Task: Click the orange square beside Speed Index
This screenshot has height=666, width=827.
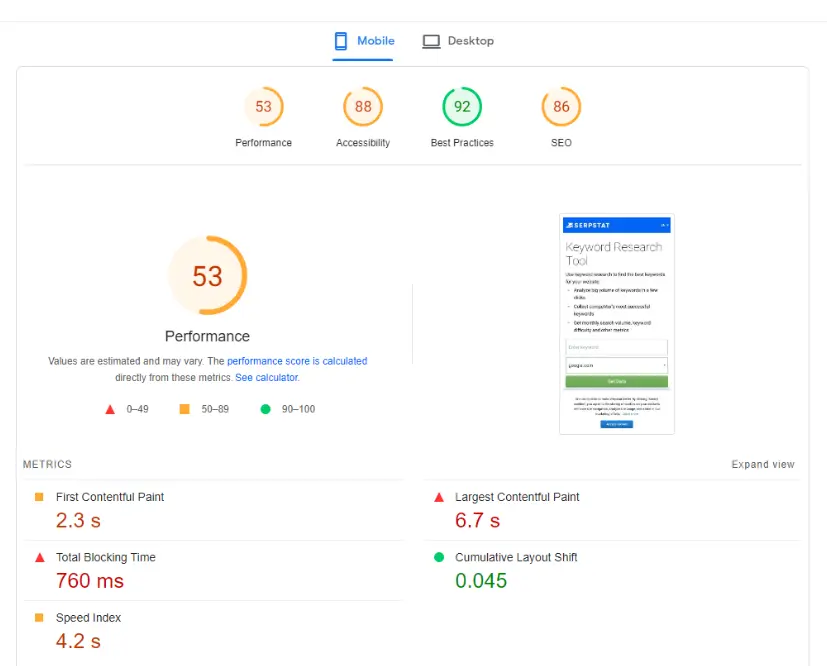Action: click(39, 617)
